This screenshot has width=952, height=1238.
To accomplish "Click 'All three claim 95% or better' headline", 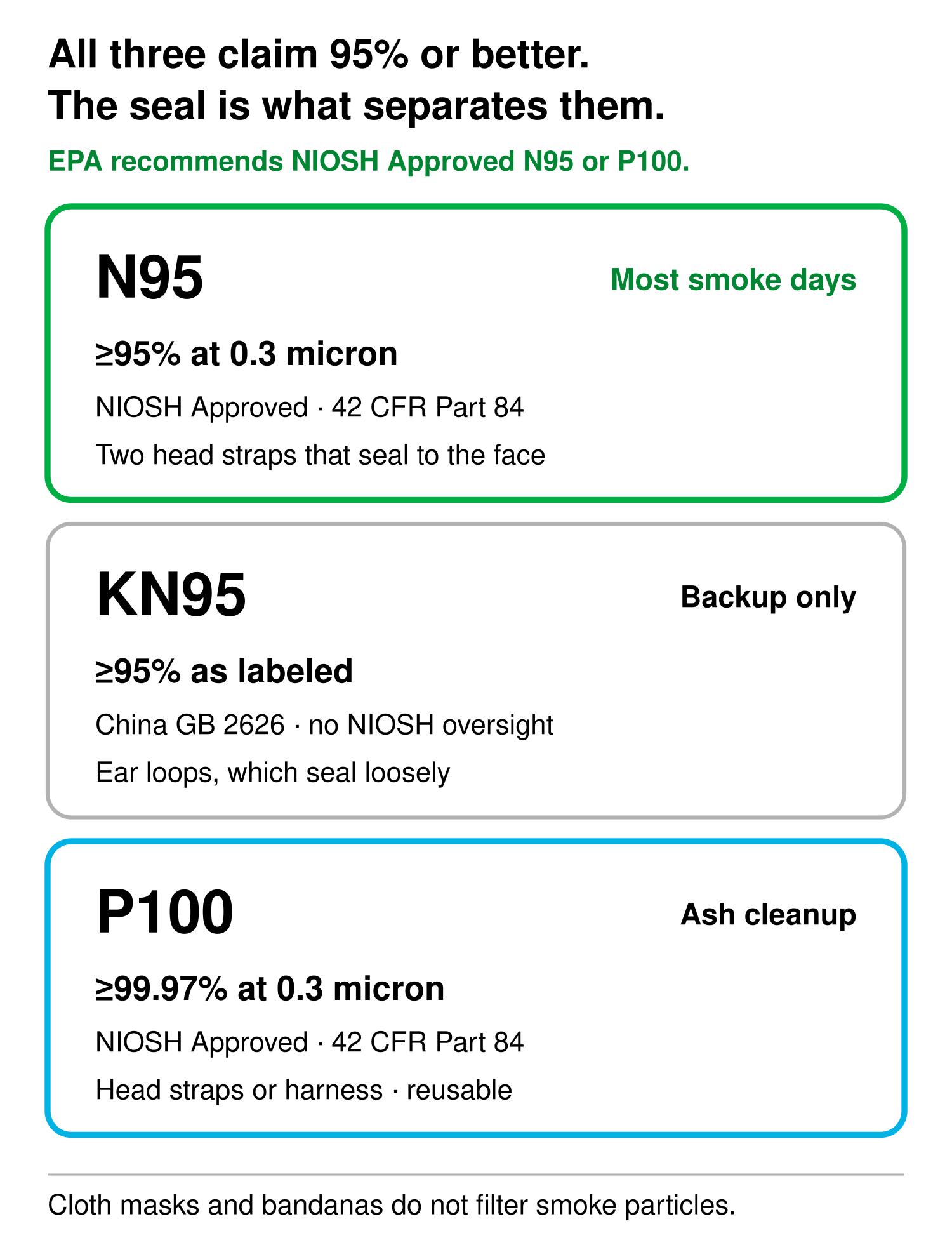I will [319, 55].
